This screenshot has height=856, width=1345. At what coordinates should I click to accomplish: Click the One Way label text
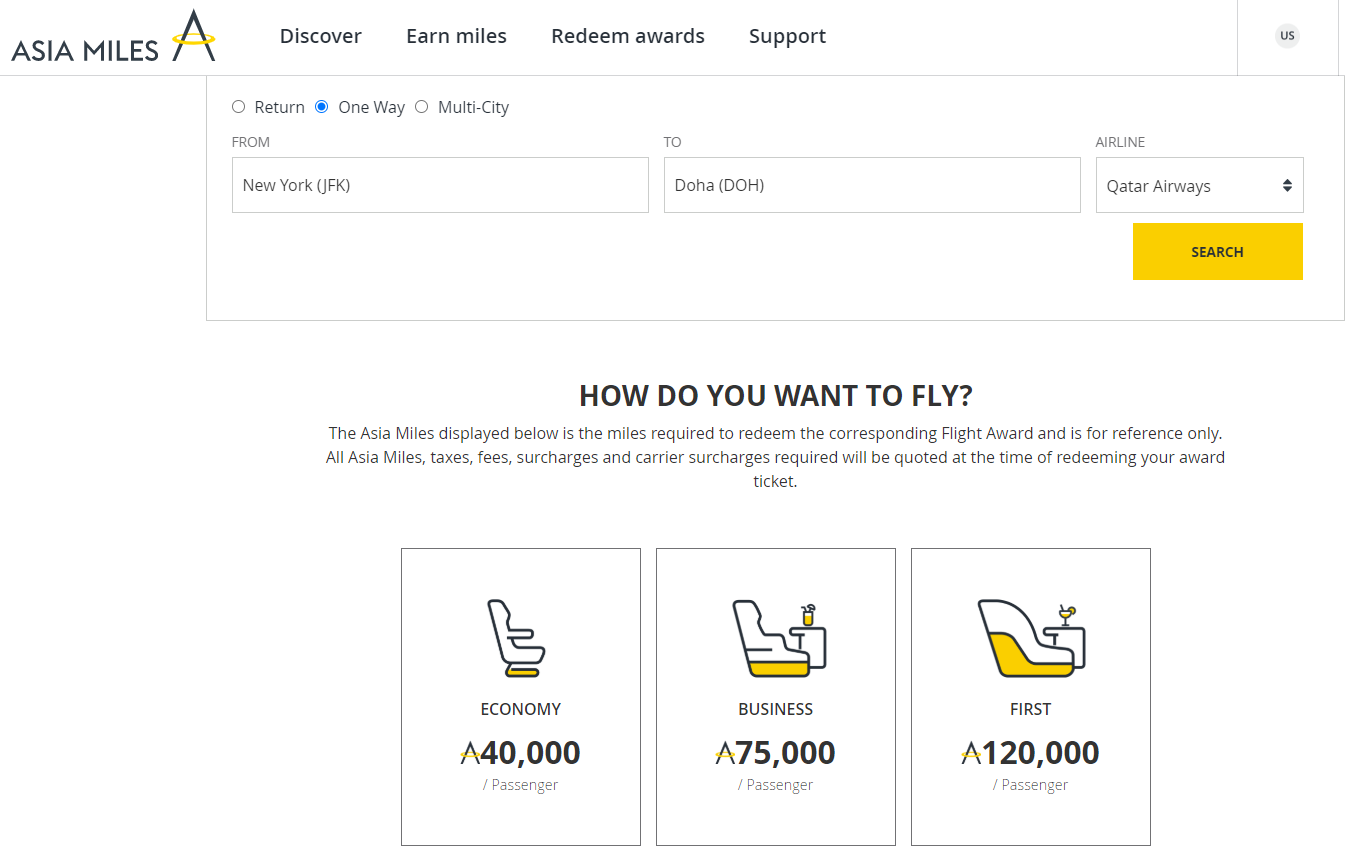tap(371, 107)
